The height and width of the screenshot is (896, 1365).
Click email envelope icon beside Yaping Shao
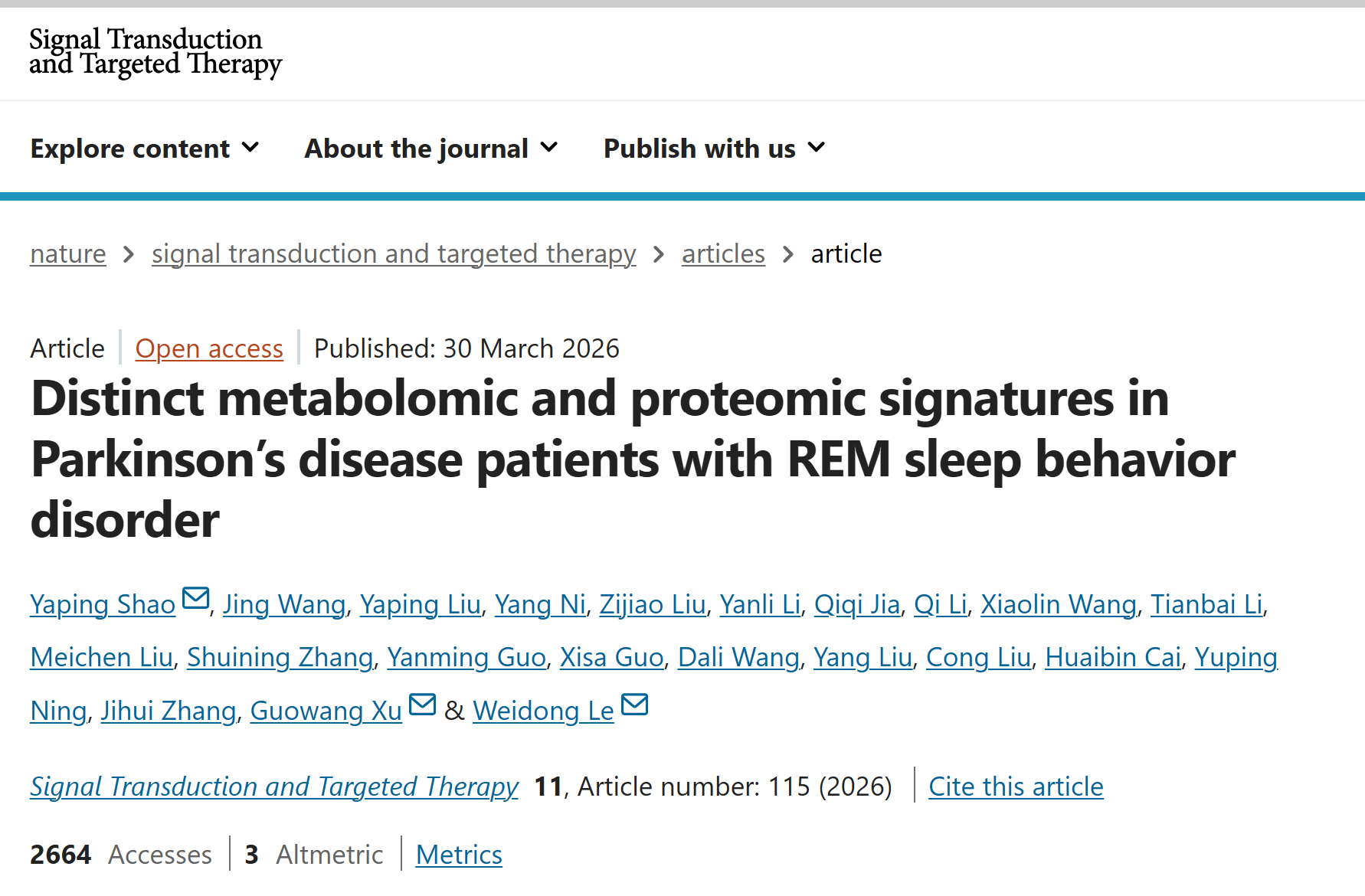(x=196, y=597)
